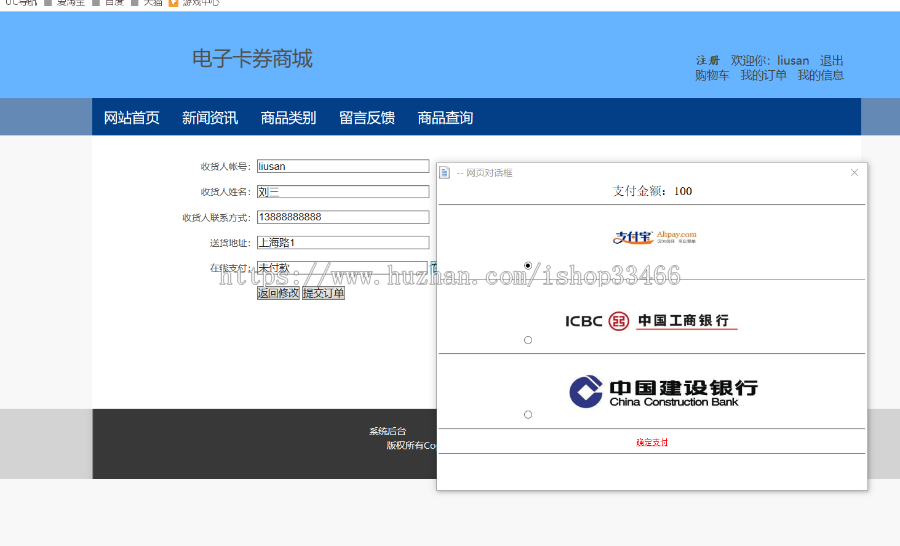Open the 商品查询 nav item

pos(445,118)
